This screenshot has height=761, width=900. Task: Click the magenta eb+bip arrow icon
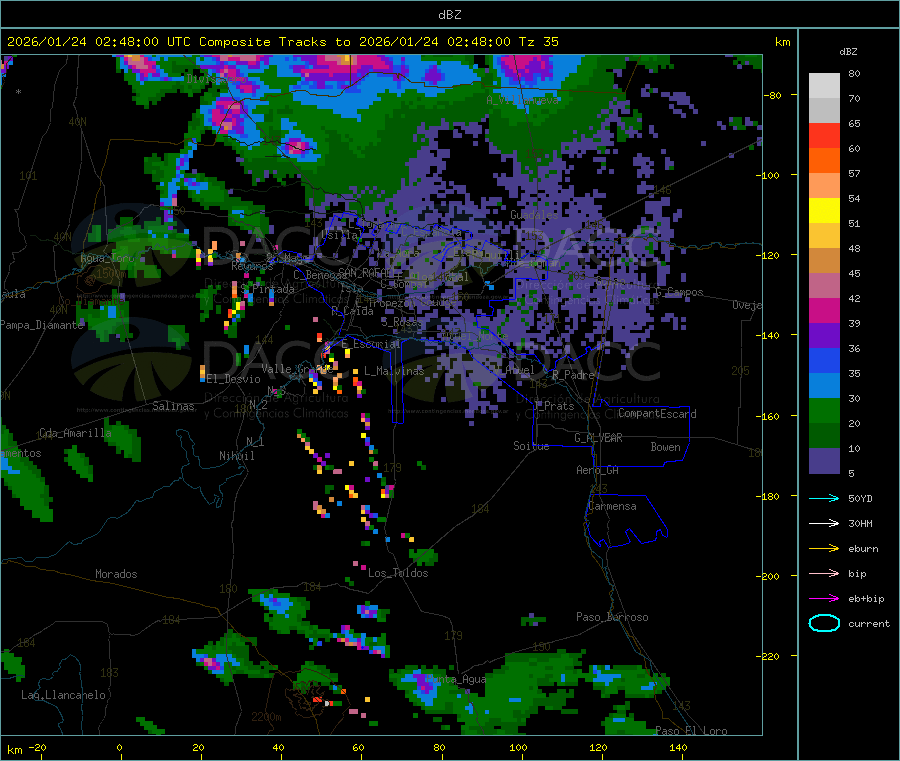(x=824, y=599)
